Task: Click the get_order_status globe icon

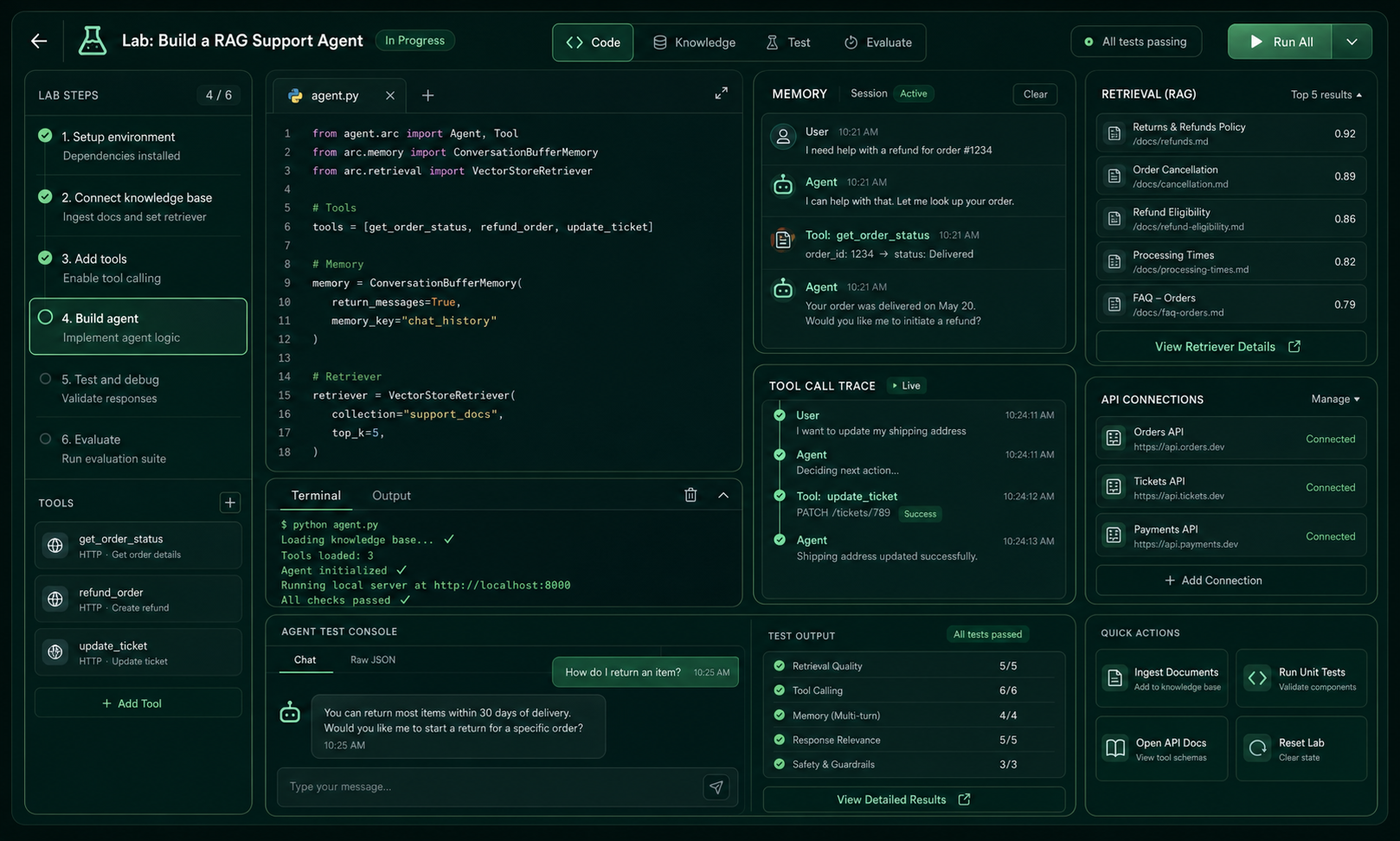Action: [55, 546]
